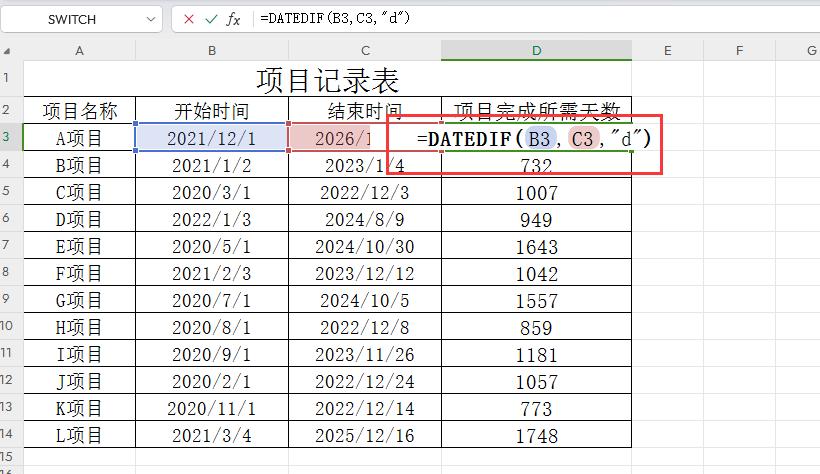This screenshot has height=474, width=820.
Task: Click the days value 1748
Action: click(537, 435)
